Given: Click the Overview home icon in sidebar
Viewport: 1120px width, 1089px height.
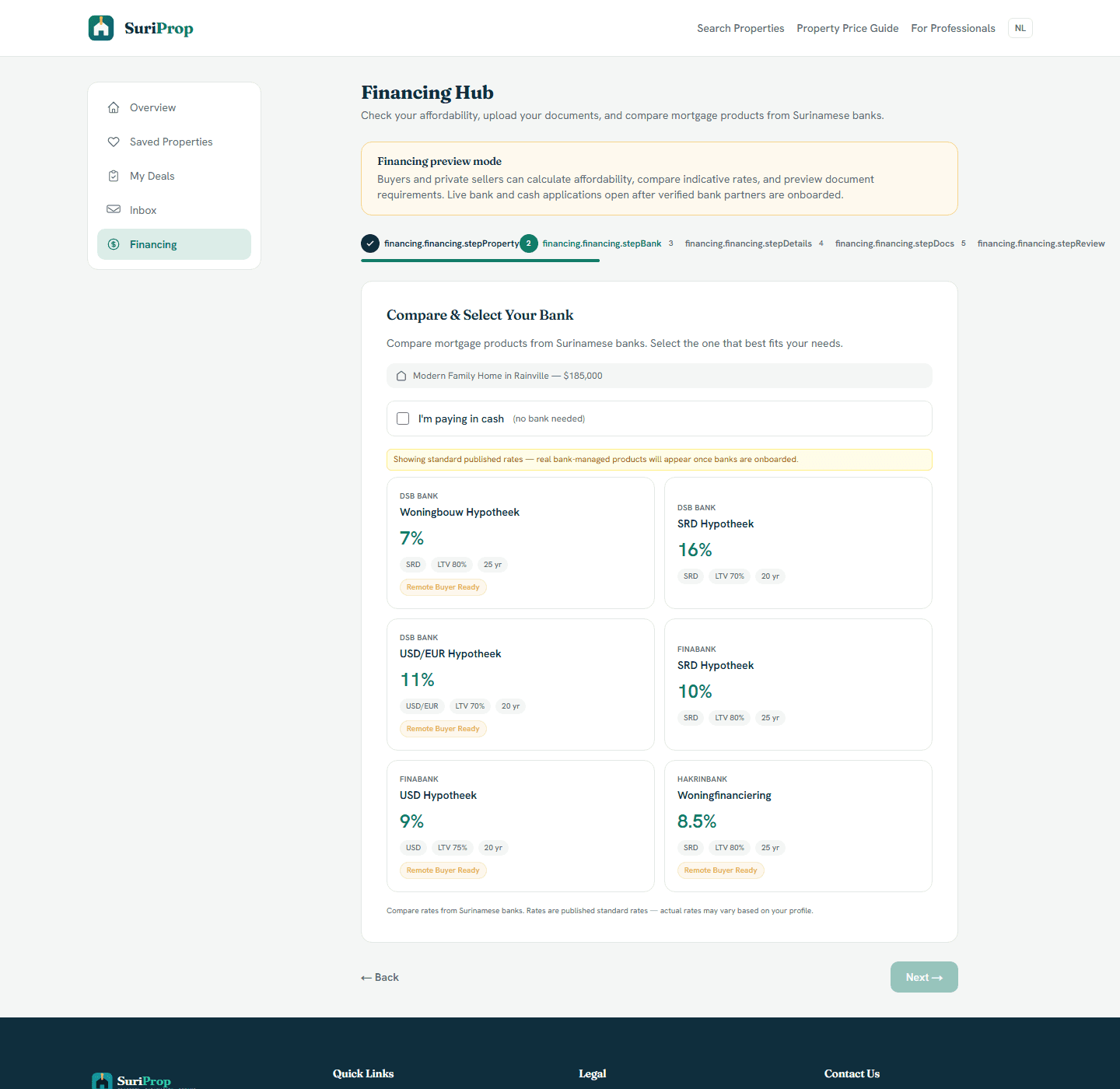Looking at the screenshot, I should pos(114,107).
